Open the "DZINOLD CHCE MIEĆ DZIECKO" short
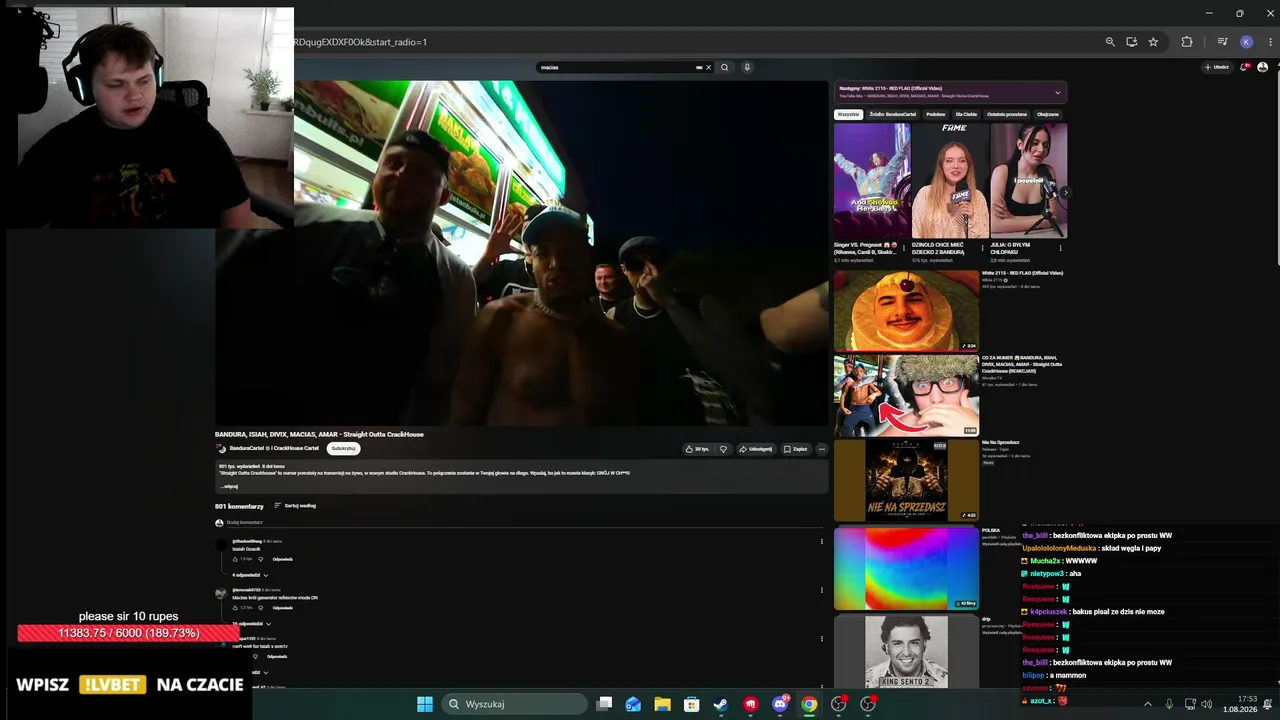The height and width of the screenshot is (720, 1280). (x=950, y=181)
